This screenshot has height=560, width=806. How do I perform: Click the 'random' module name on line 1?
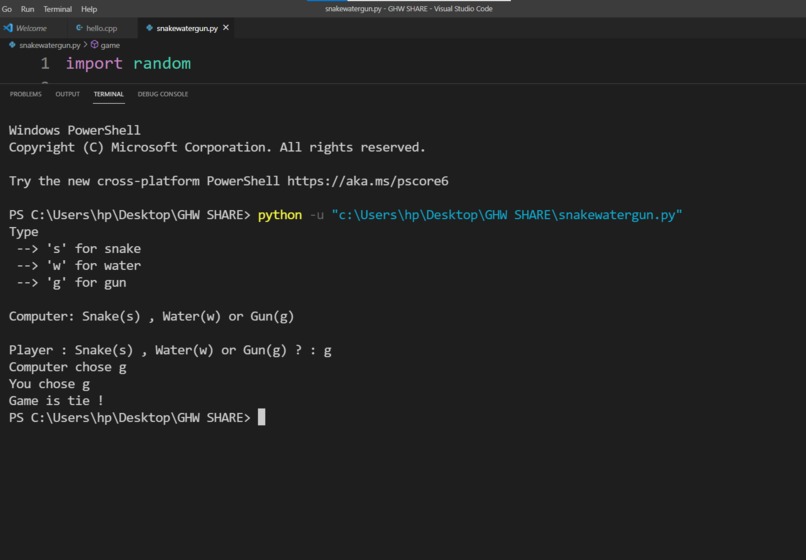[x=162, y=63]
